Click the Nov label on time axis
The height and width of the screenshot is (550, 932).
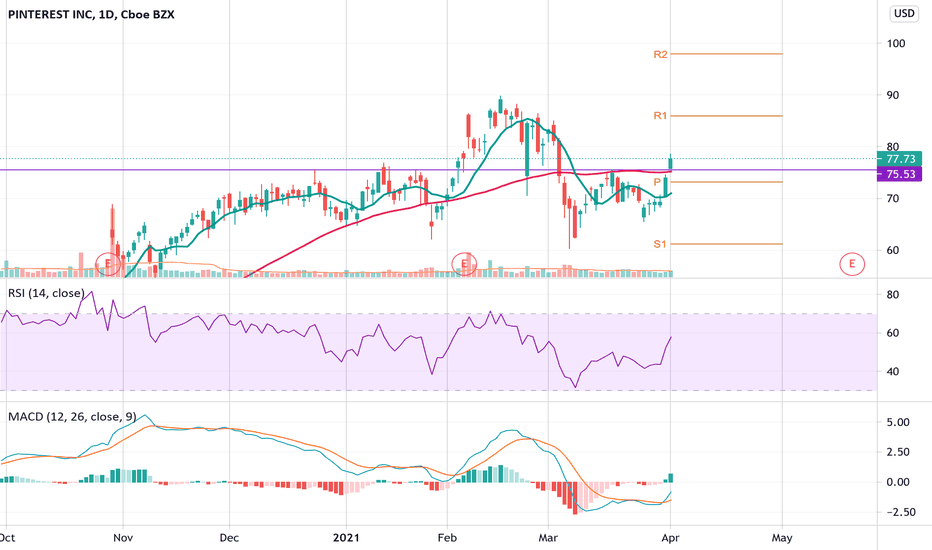click(123, 538)
